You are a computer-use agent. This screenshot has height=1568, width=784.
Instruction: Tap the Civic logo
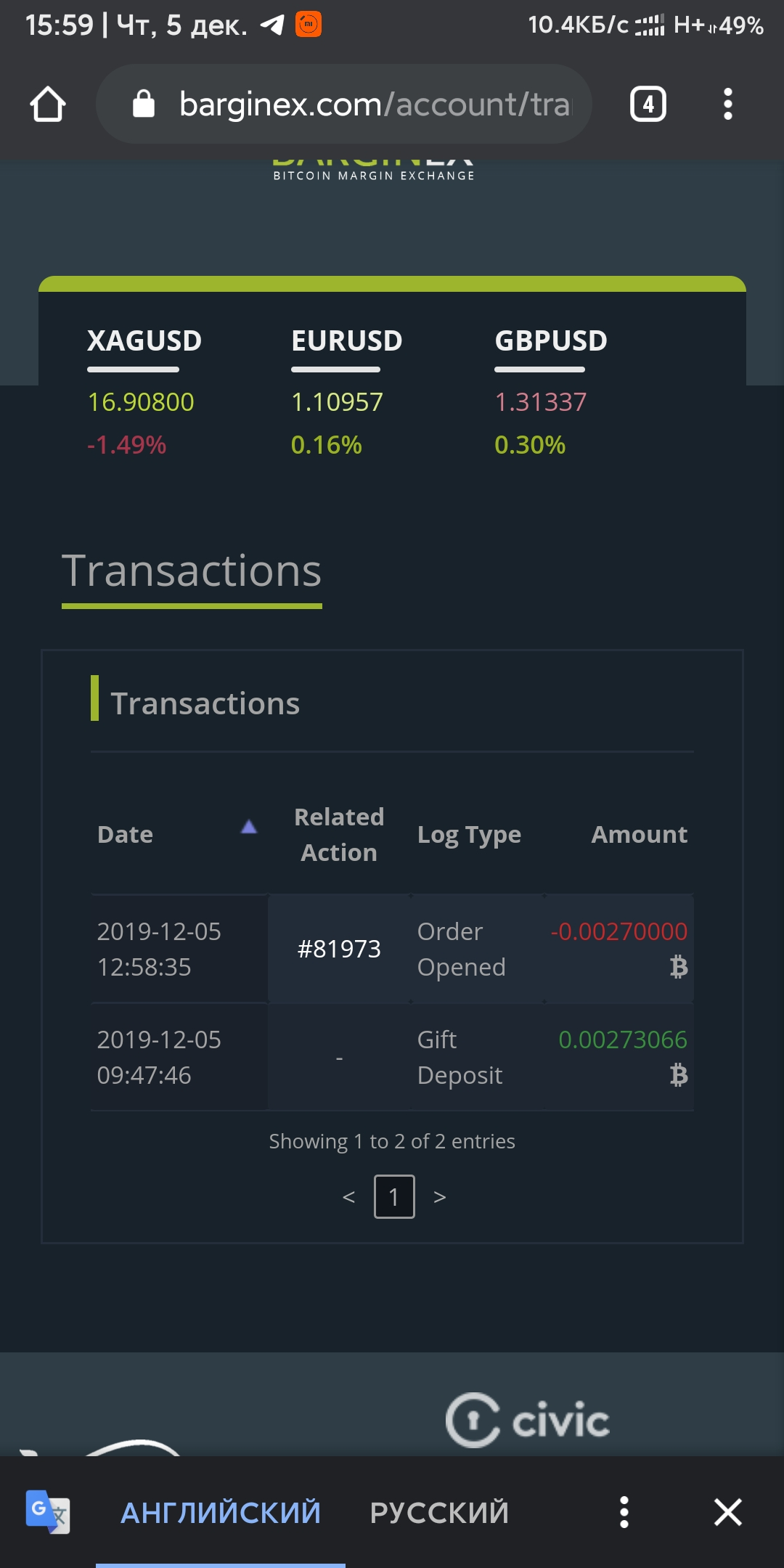(x=527, y=1420)
